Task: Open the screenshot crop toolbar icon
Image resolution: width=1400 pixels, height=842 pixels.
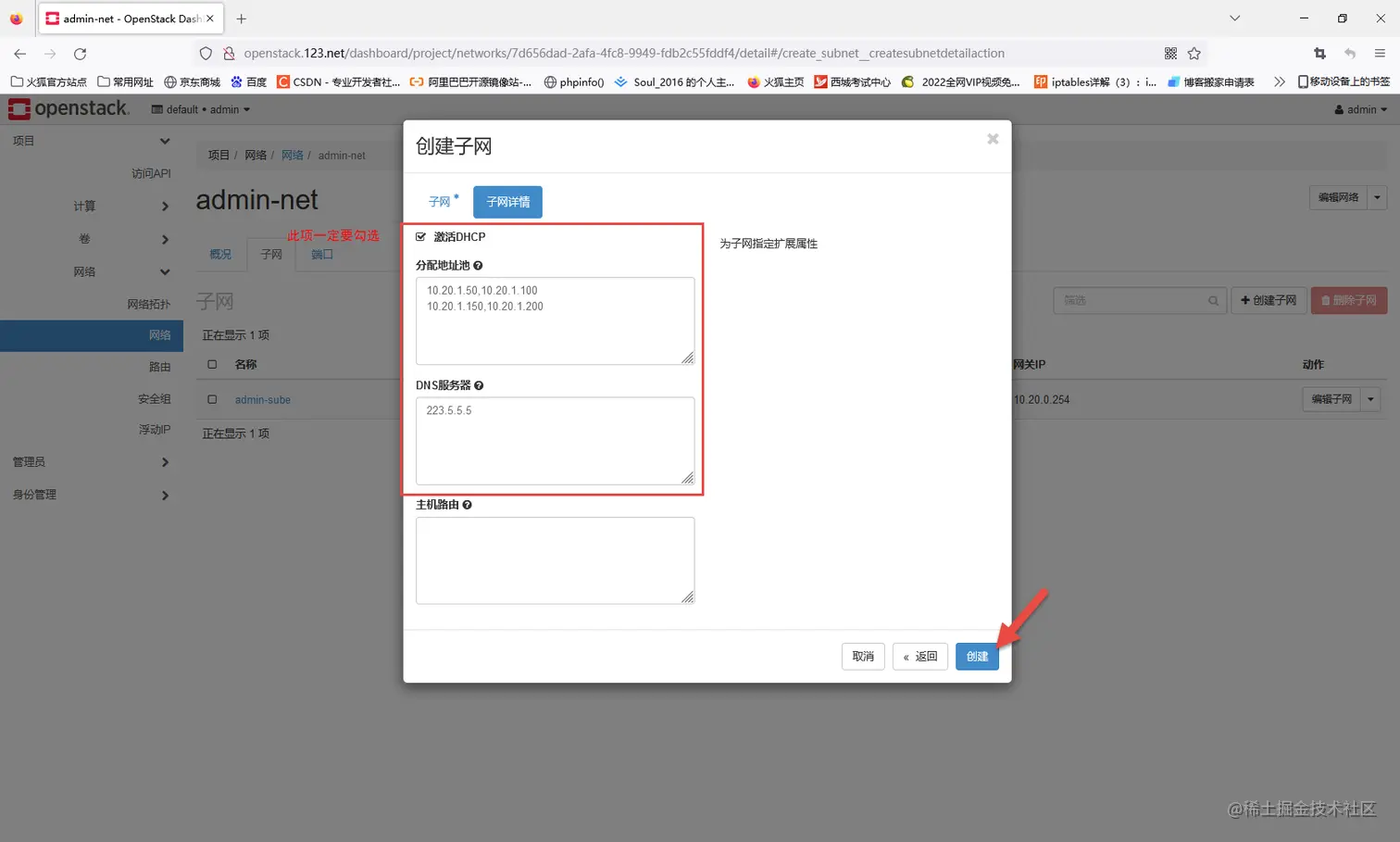Action: pos(1319,54)
